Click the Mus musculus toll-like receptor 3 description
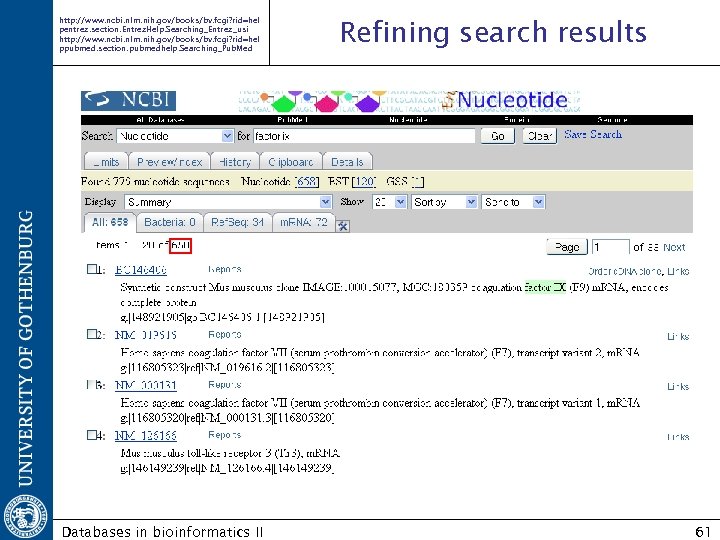The image size is (720, 540). (230, 453)
